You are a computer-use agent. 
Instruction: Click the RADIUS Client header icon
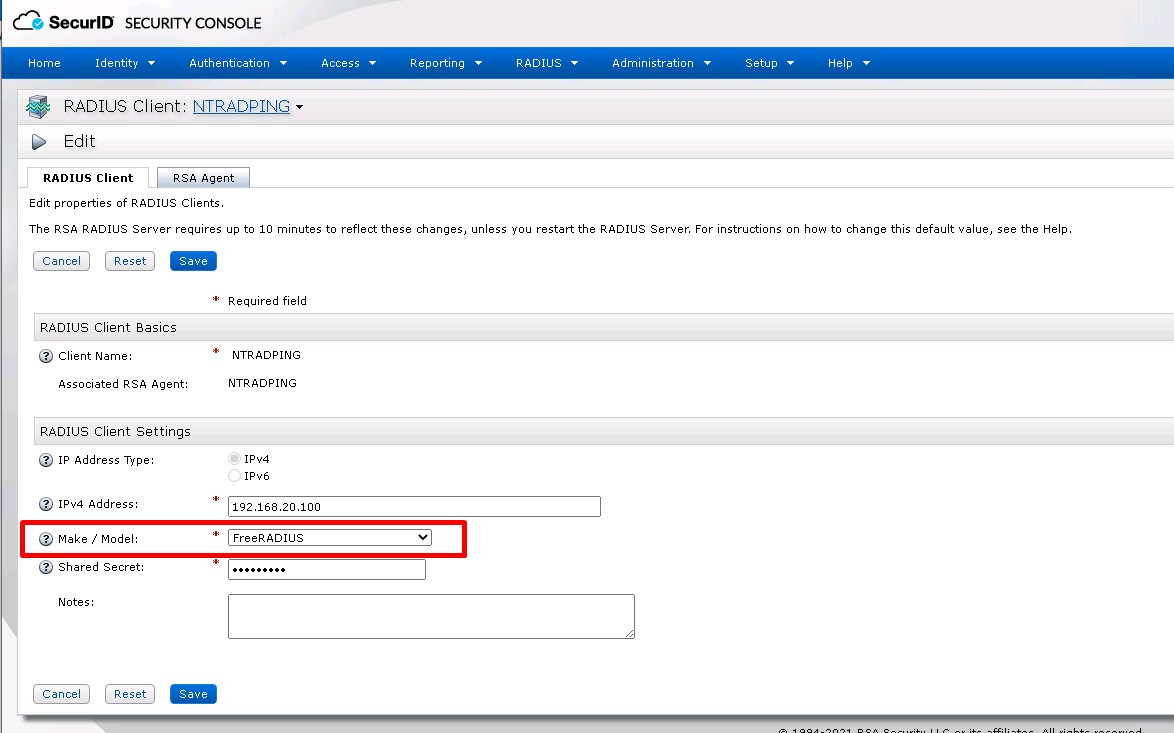tap(38, 107)
